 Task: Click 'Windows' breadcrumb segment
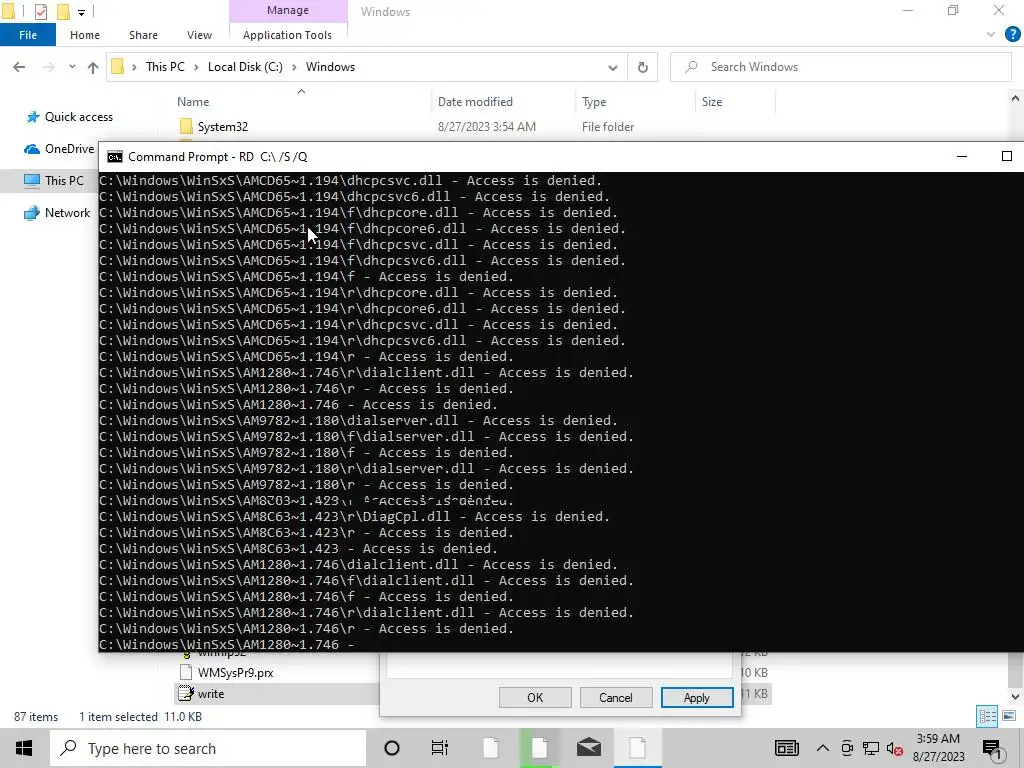(x=330, y=67)
